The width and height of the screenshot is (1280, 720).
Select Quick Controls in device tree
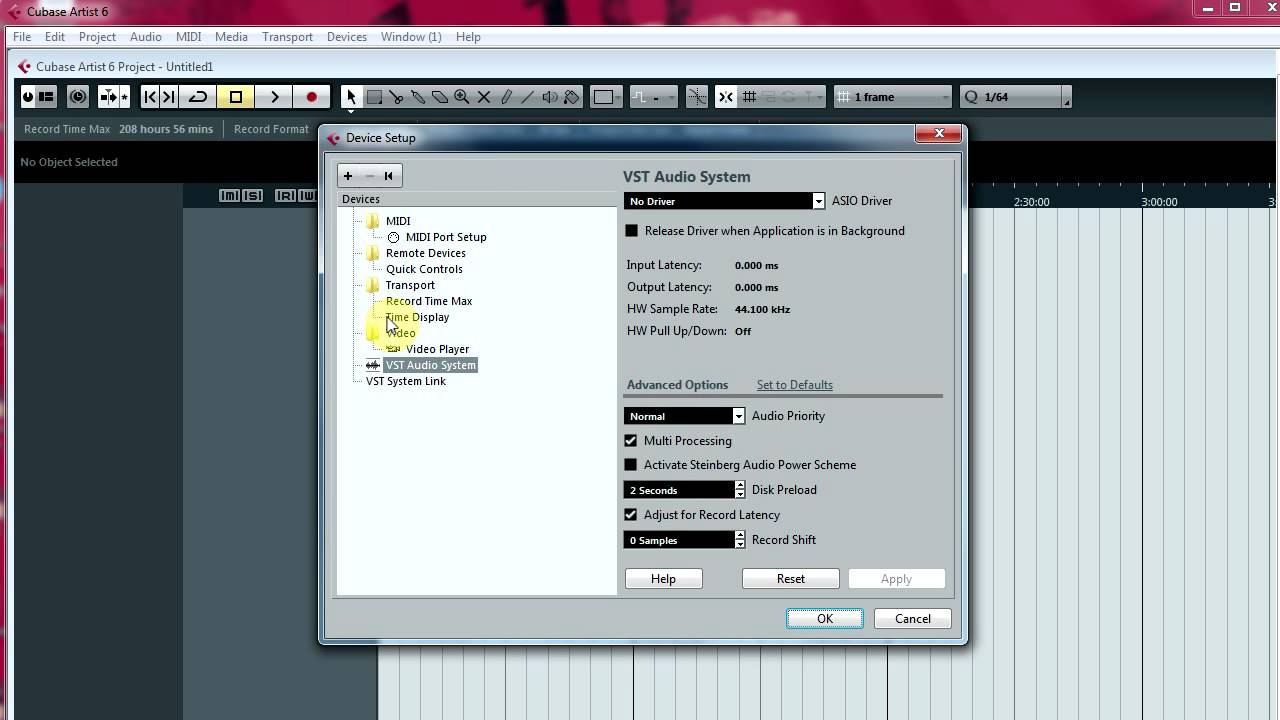(x=424, y=269)
